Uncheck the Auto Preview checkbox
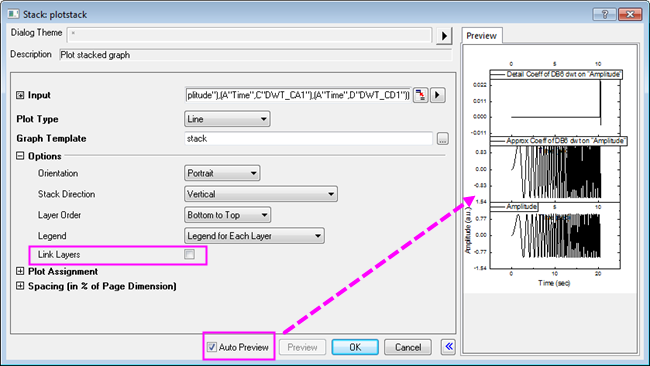This screenshot has height=366, width=650. (212, 347)
